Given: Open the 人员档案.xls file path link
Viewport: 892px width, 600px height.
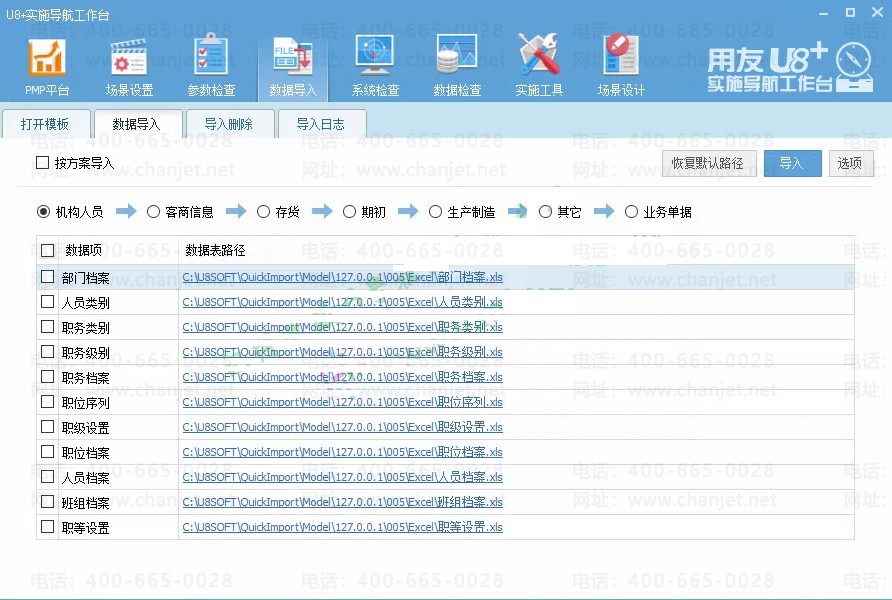Looking at the screenshot, I should pyautogui.click(x=342, y=478).
